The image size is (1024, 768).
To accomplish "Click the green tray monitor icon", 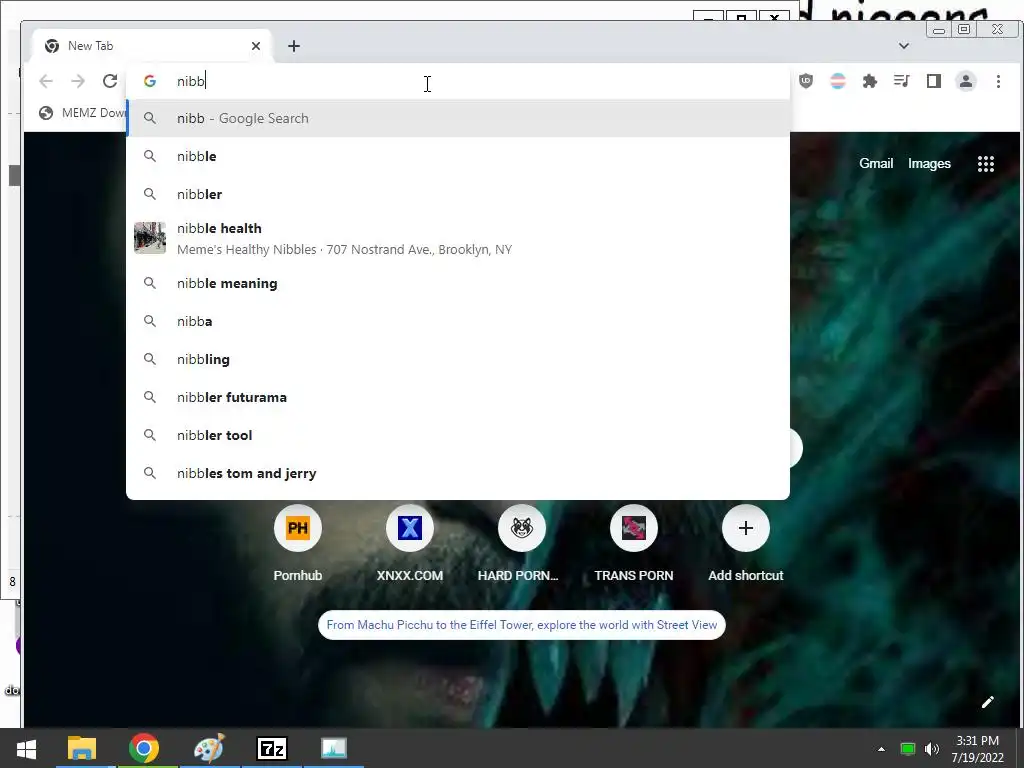I will [x=907, y=749].
